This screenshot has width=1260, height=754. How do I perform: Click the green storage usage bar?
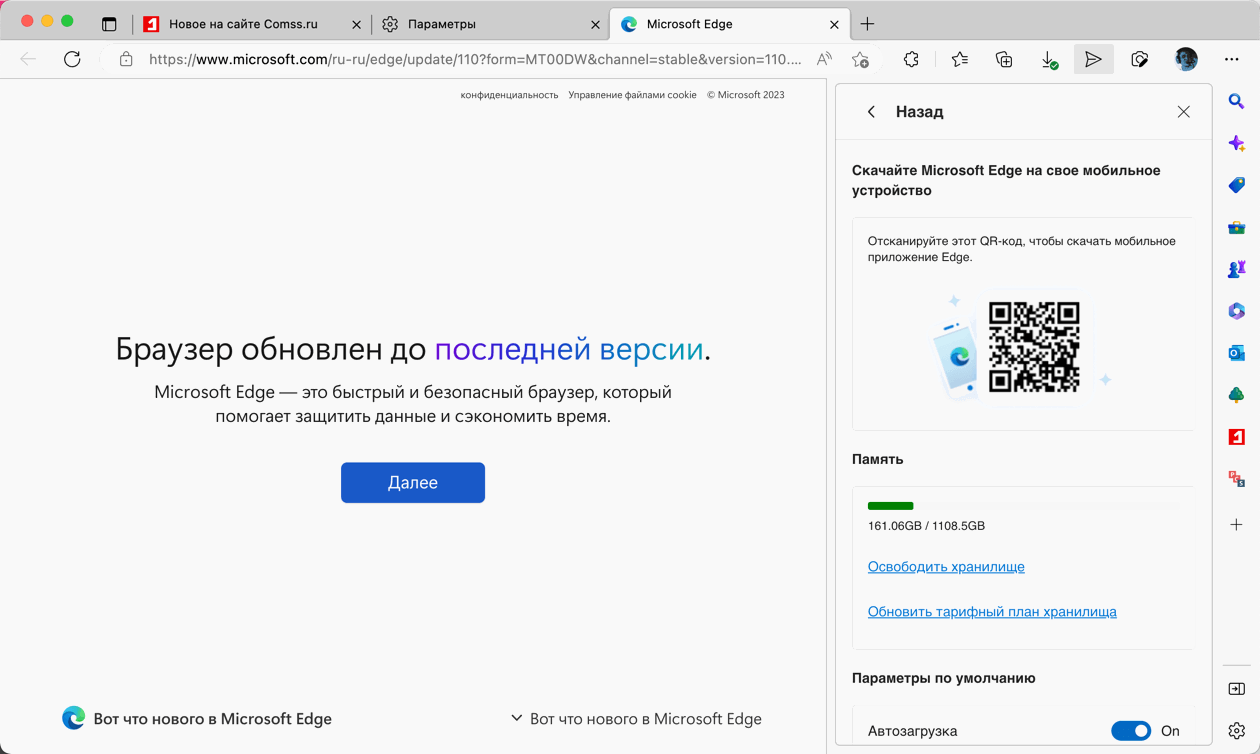click(x=891, y=506)
